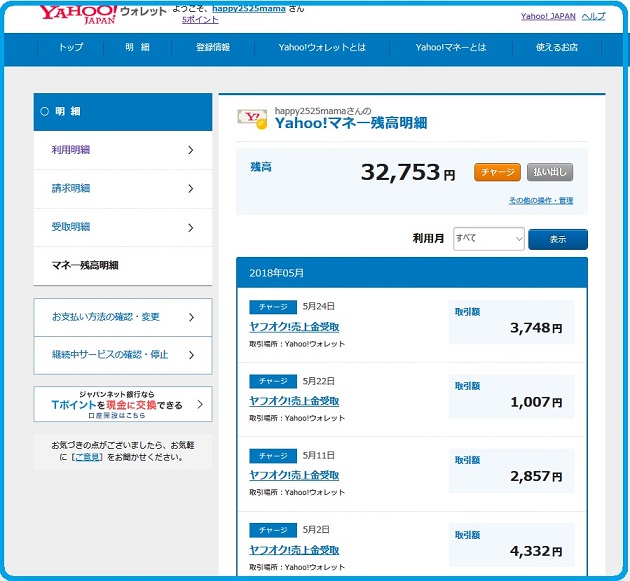630x581 pixels.
Task: Open ヤフオク!売上金受取 link dated 5月11日
Action: (x=294, y=475)
